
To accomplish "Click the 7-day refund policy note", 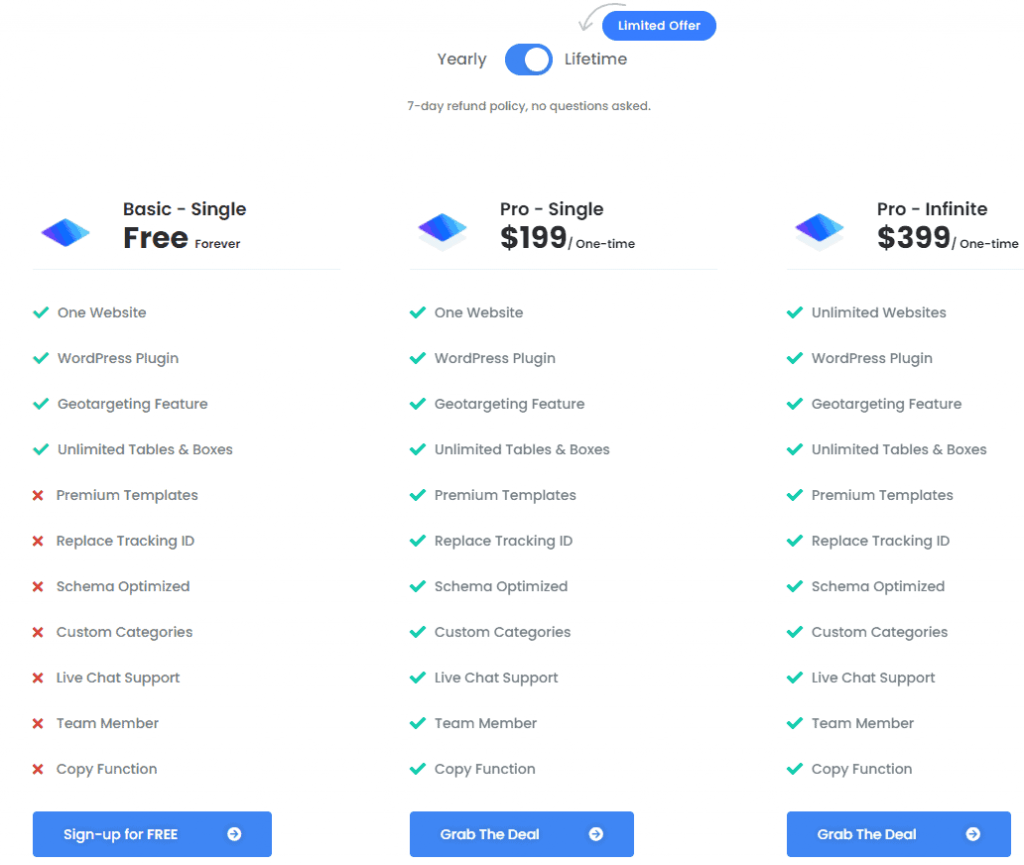I will pos(529,106).
